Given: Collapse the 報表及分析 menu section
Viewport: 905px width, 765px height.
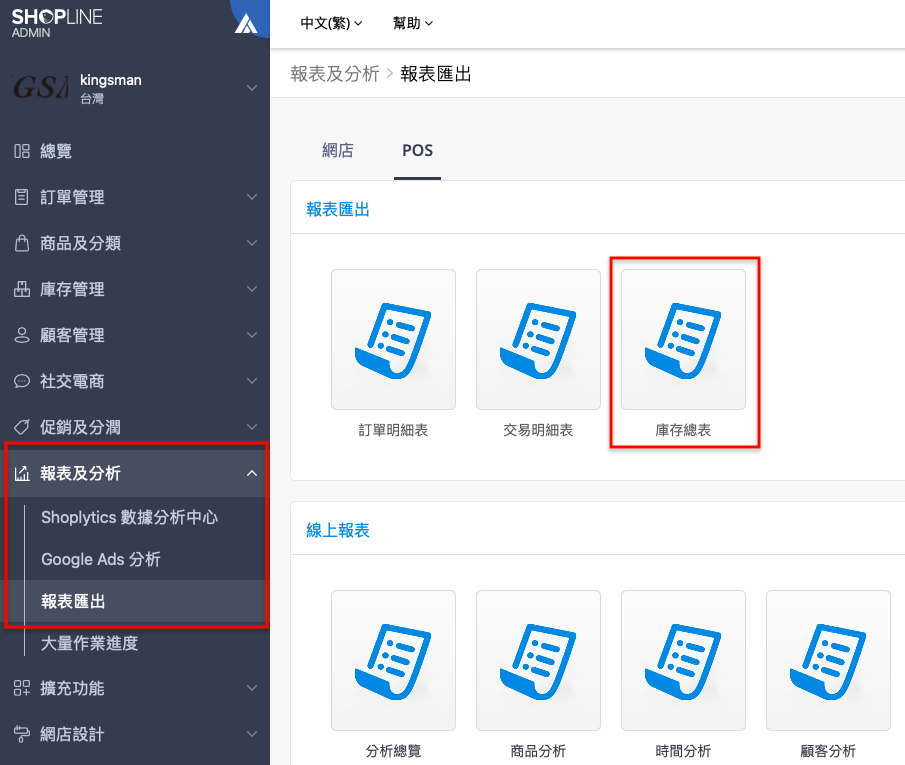Looking at the screenshot, I should point(134,473).
